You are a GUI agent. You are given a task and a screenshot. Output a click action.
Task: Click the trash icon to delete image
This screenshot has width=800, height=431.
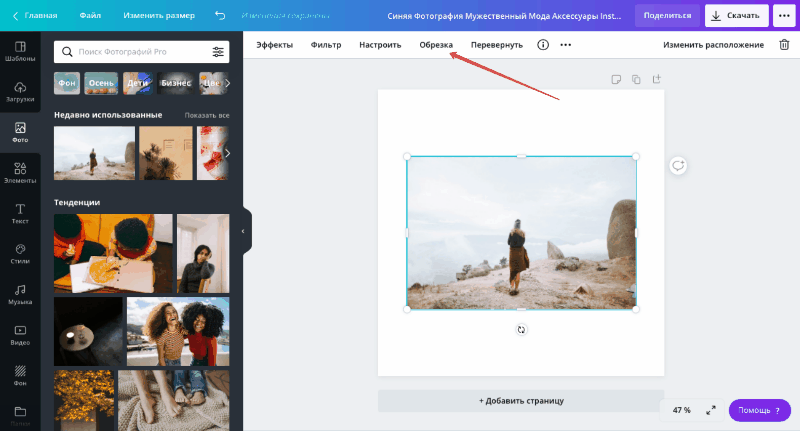click(x=785, y=45)
